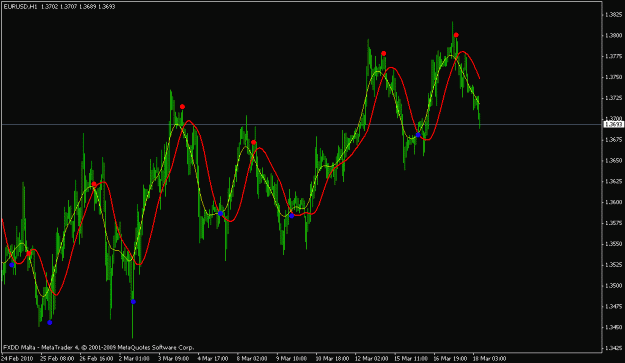The width and height of the screenshot is (625, 363).
Task: Click the 1.3625 price axis label
Action: [613, 181]
